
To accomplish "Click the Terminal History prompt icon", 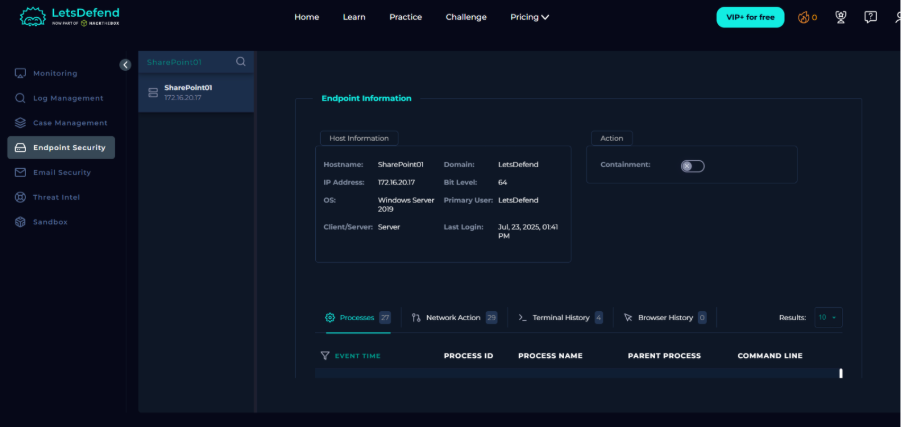I will pyautogui.click(x=522, y=318).
